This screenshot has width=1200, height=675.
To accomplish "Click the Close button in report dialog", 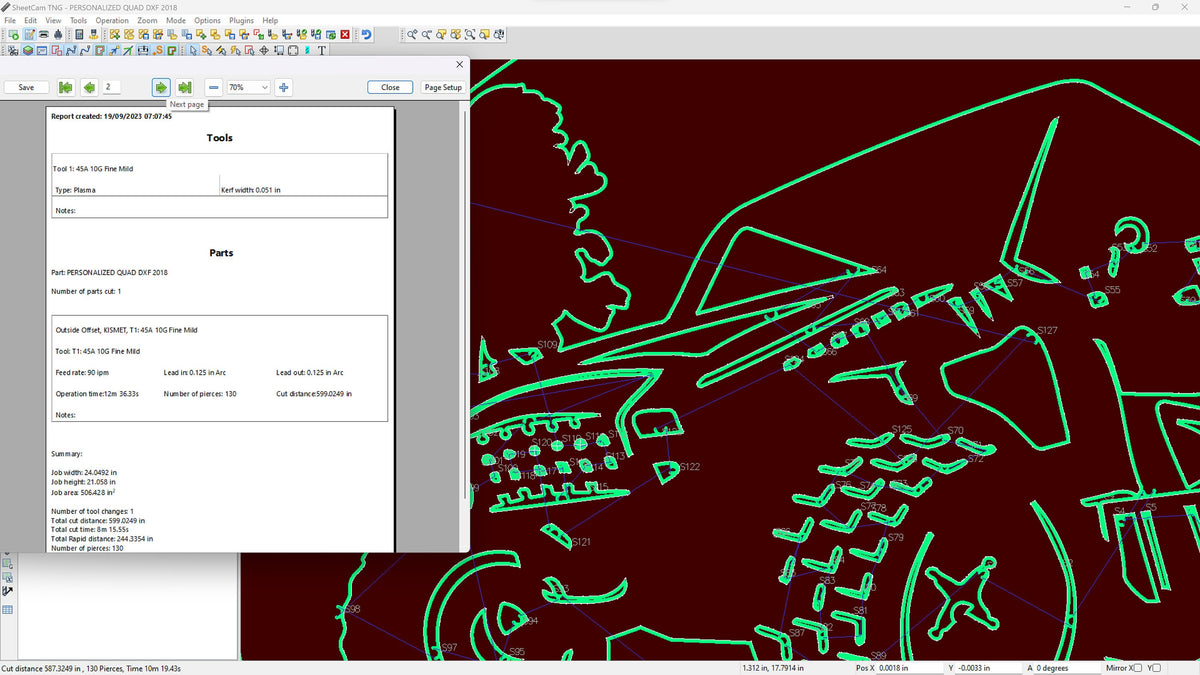I will coord(390,87).
